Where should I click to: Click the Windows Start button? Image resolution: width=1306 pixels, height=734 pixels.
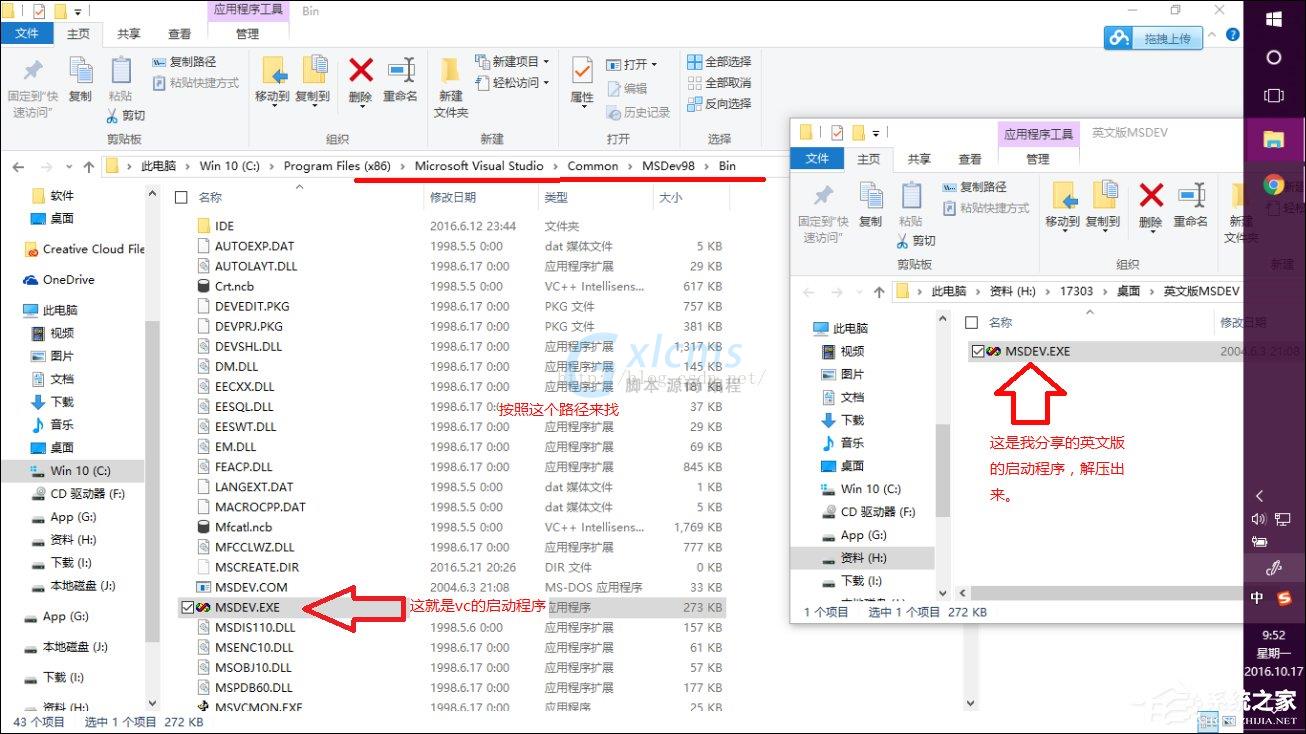(x=1274, y=19)
